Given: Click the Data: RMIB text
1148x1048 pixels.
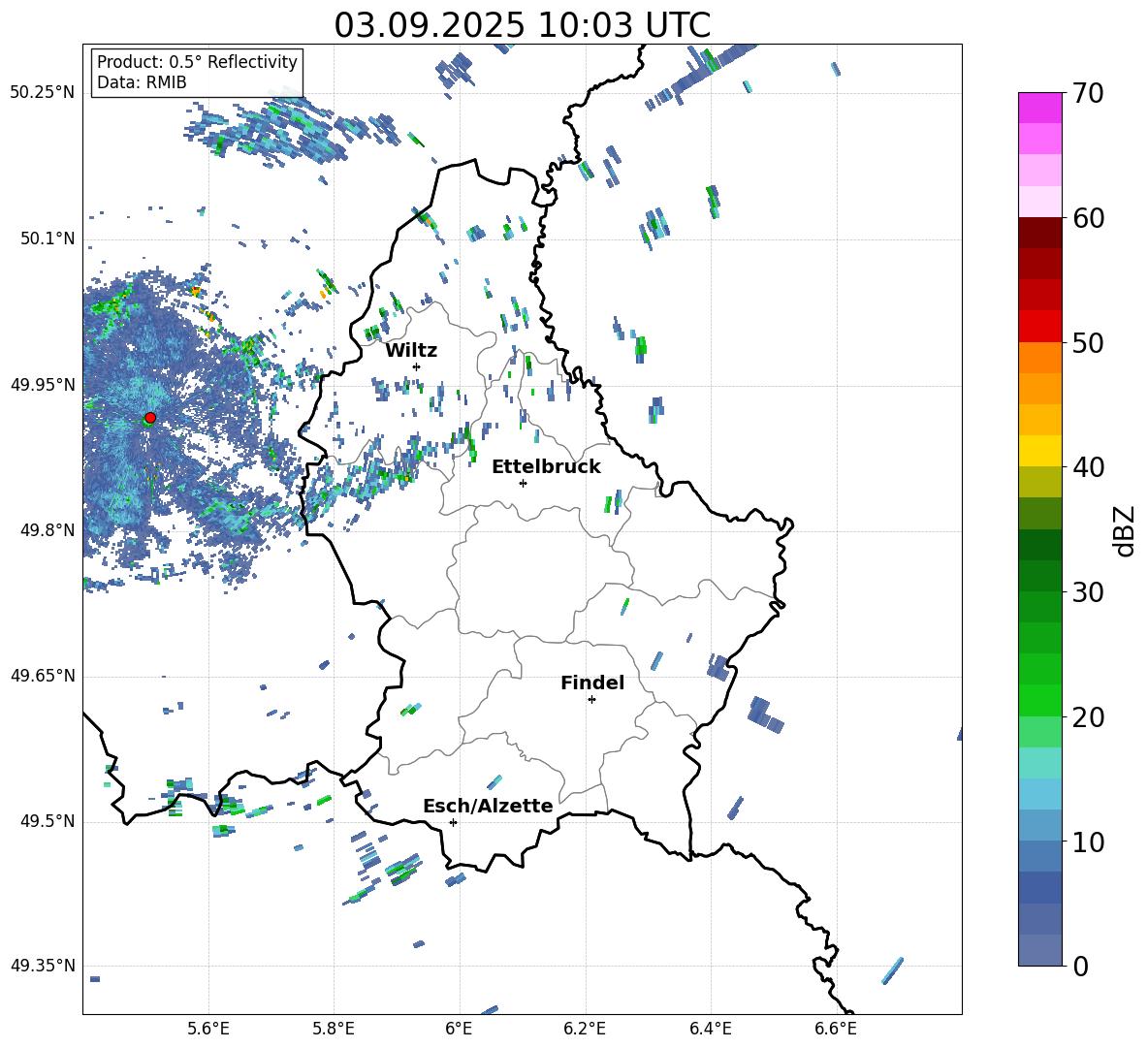Looking at the screenshot, I should click(142, 82).
